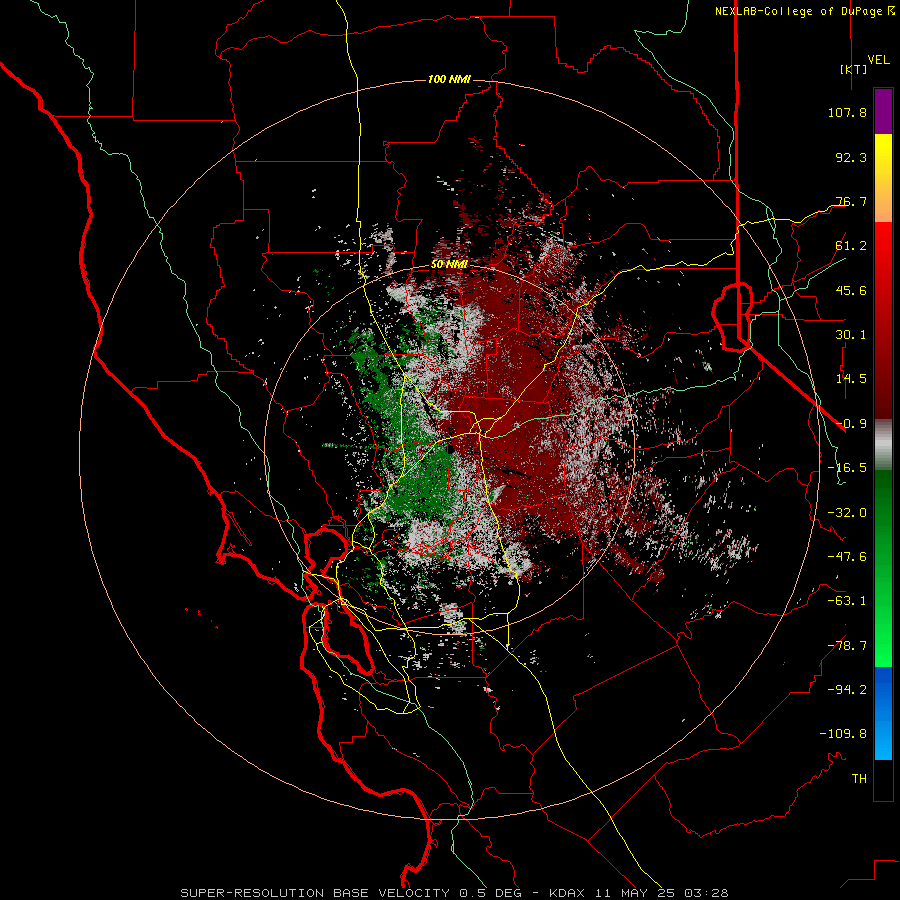
Task: Click the [KT] units label
Action: tap(854, 69)
